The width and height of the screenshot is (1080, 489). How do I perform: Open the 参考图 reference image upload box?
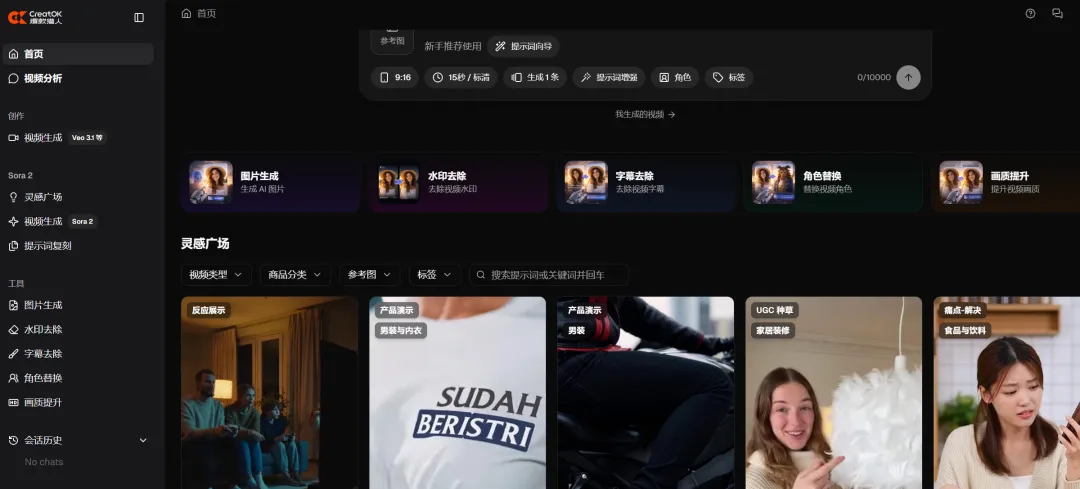[x=392, y=38]
